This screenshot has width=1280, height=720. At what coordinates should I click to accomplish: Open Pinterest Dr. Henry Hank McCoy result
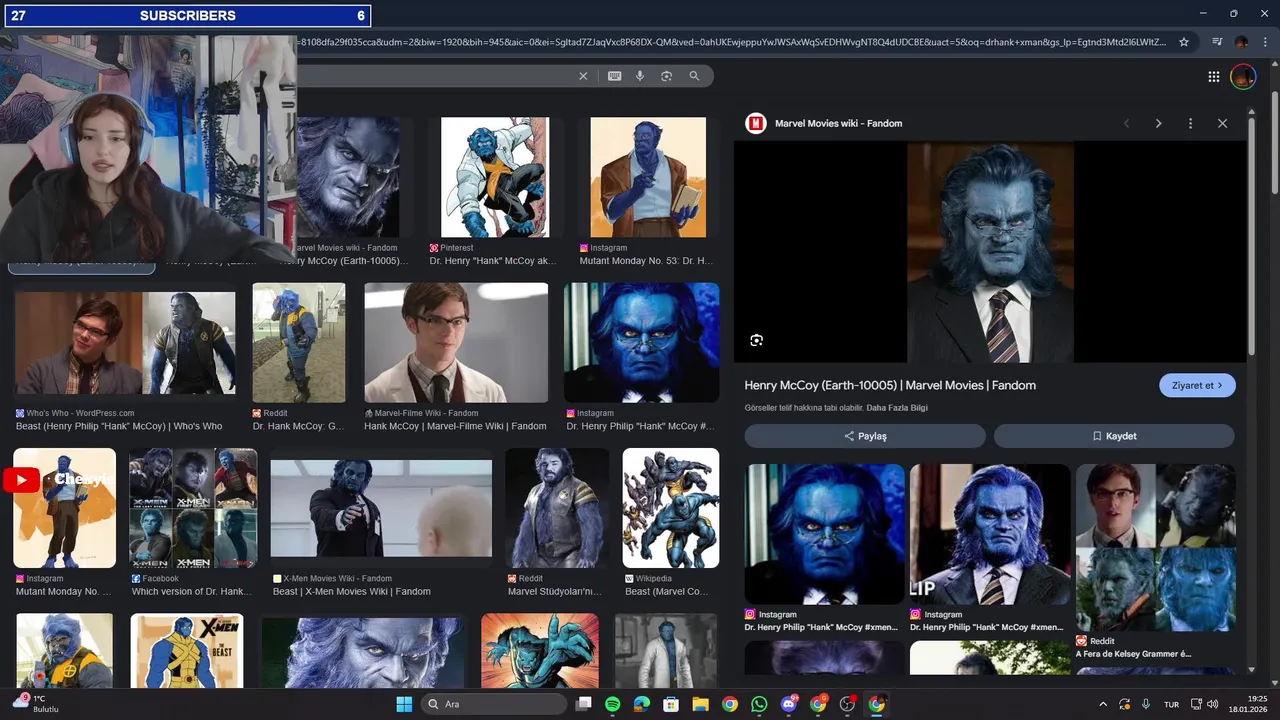point(495,177)
